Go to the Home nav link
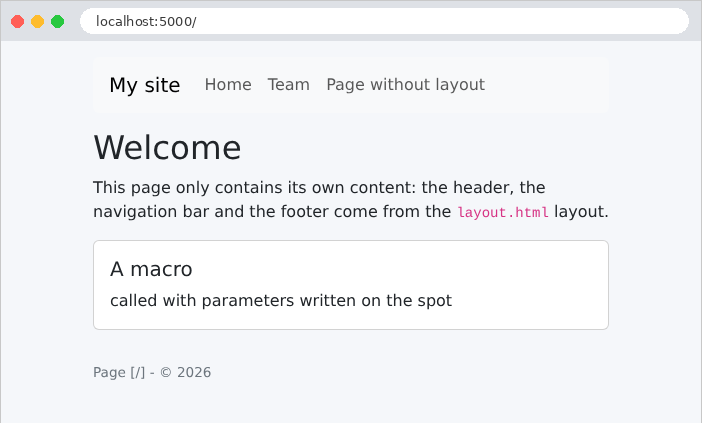702x423 pixels. (x=228, y=85)
